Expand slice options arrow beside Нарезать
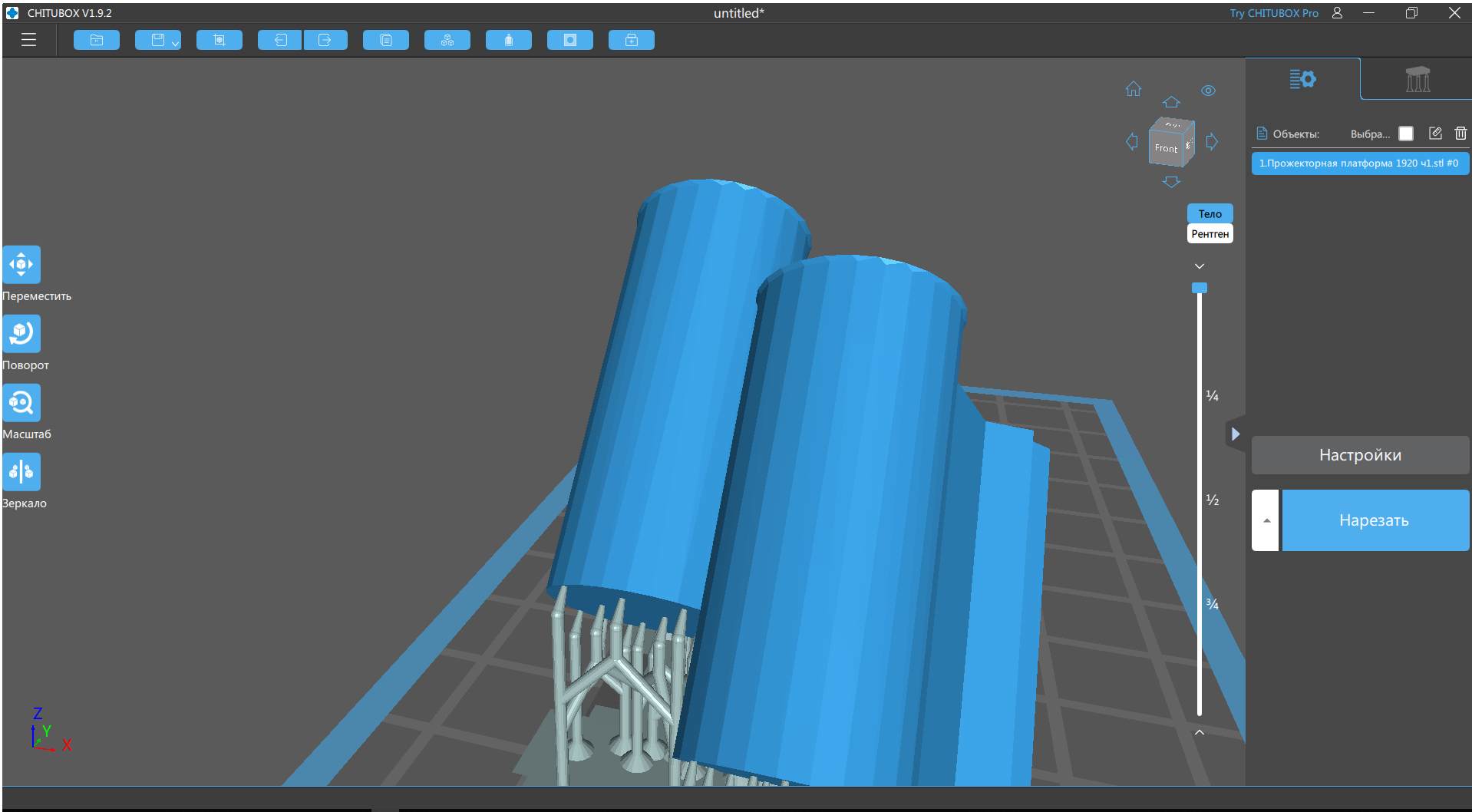The height and width of the screenshot is (812, 1472). 1266,520
